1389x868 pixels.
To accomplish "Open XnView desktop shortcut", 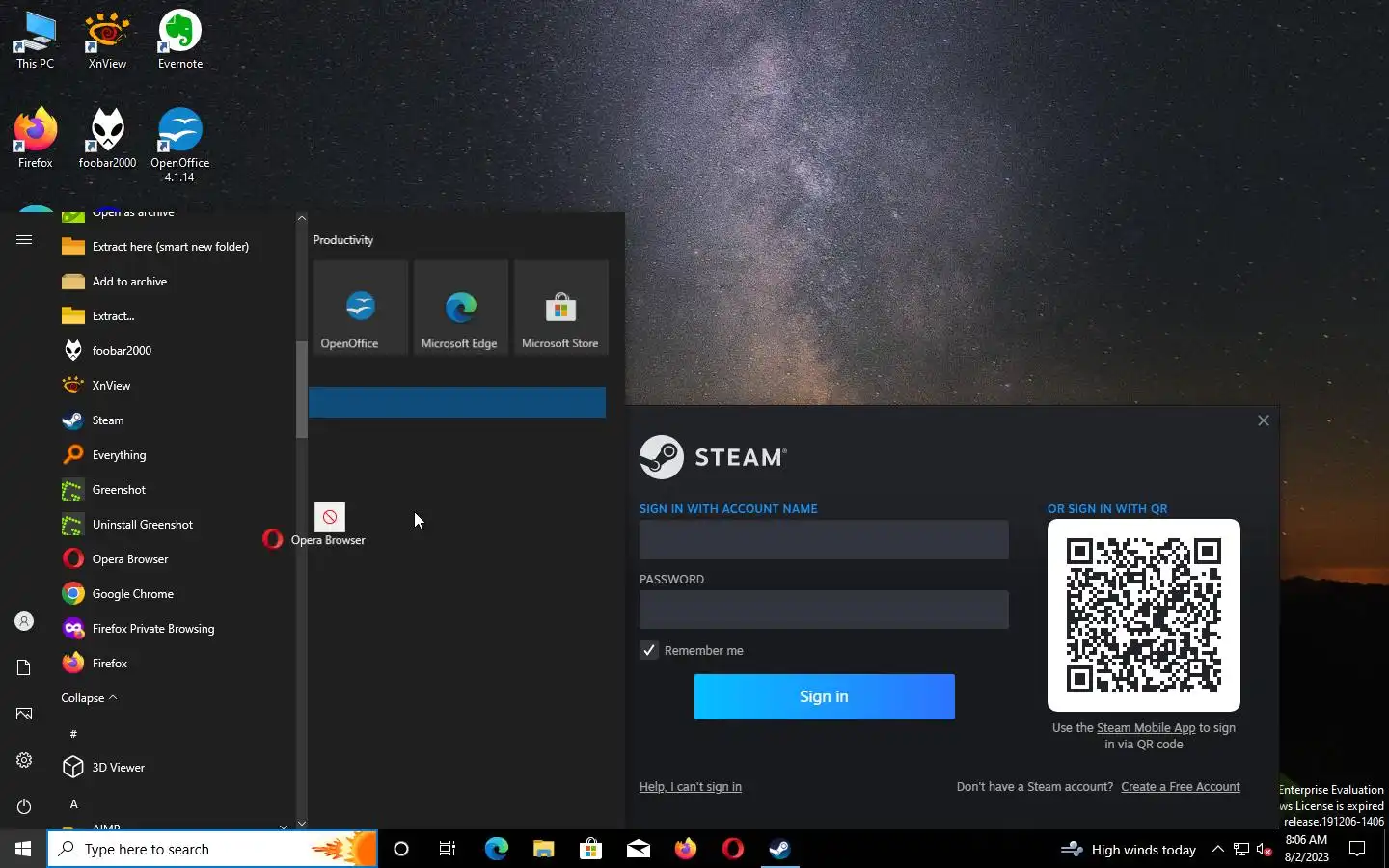I will [x=107, y=40].
